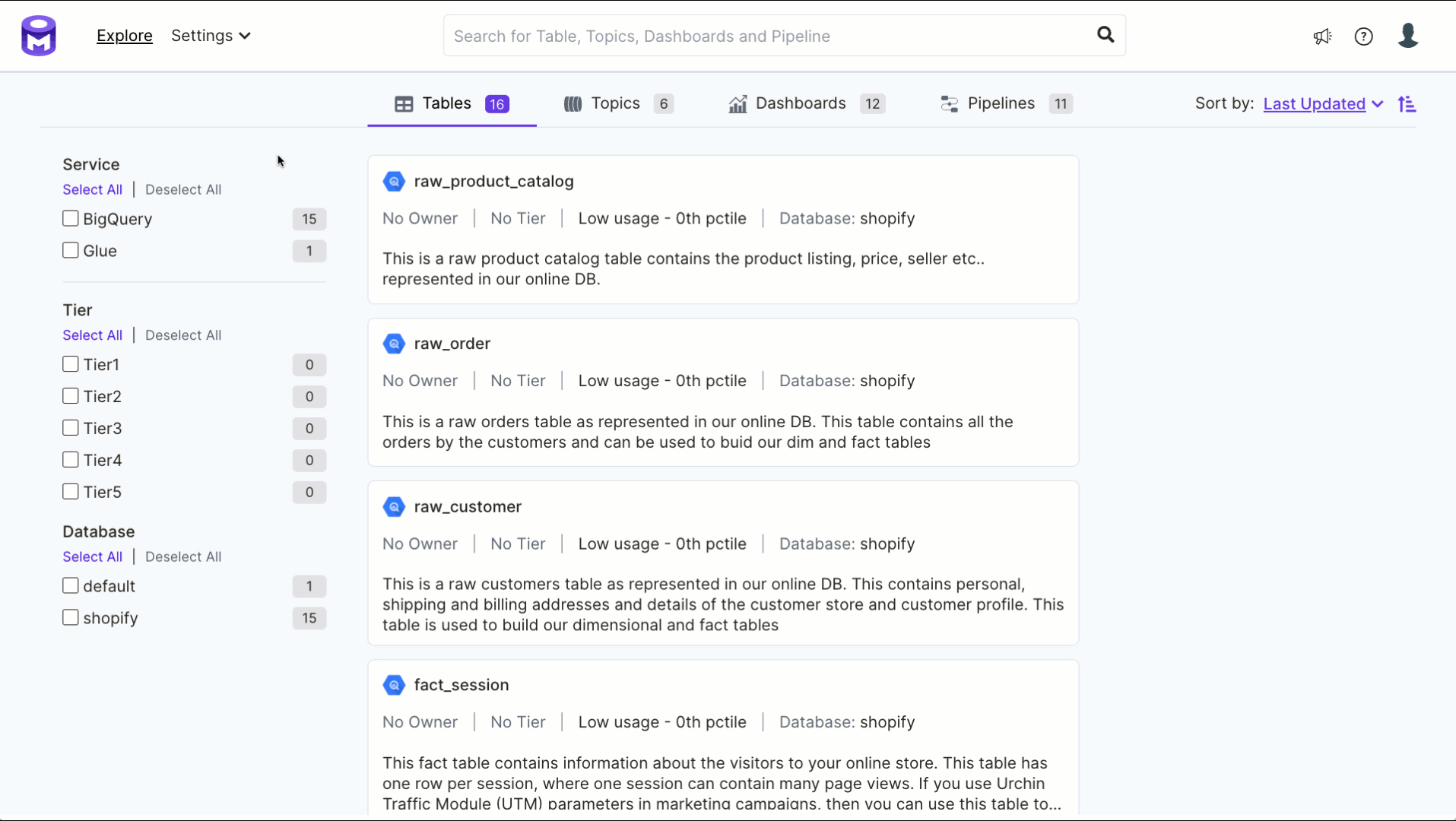Click the BigQuery icon beside fact_session
1456x821 pixels.
point(394,685)
